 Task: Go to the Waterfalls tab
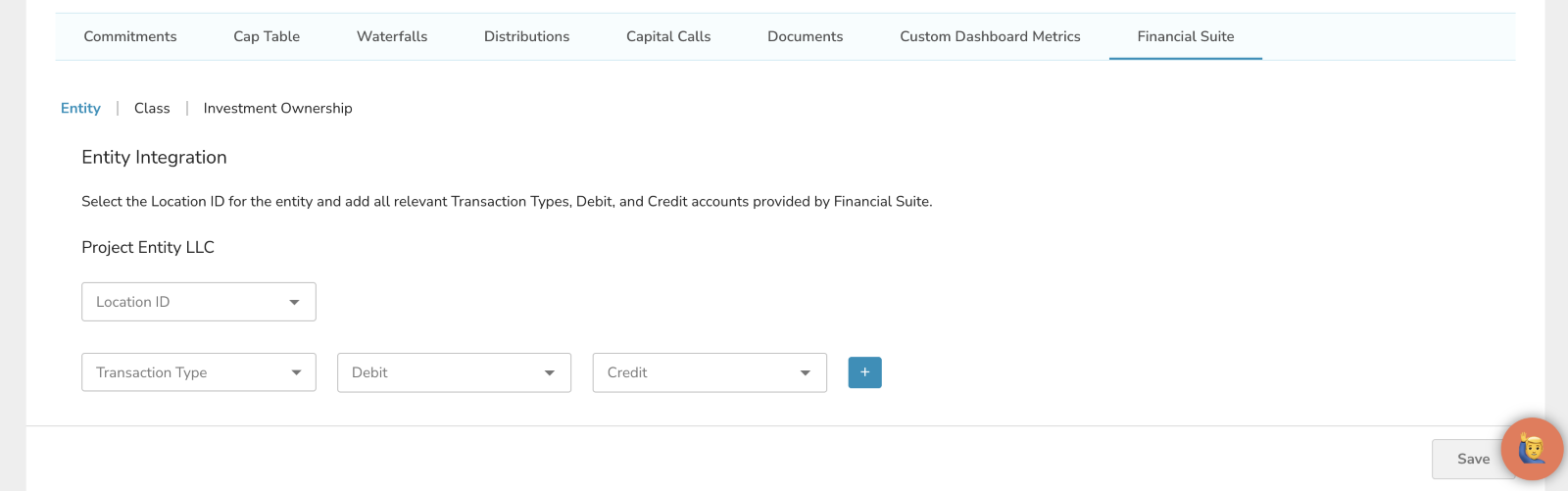(x=392, y=36)
